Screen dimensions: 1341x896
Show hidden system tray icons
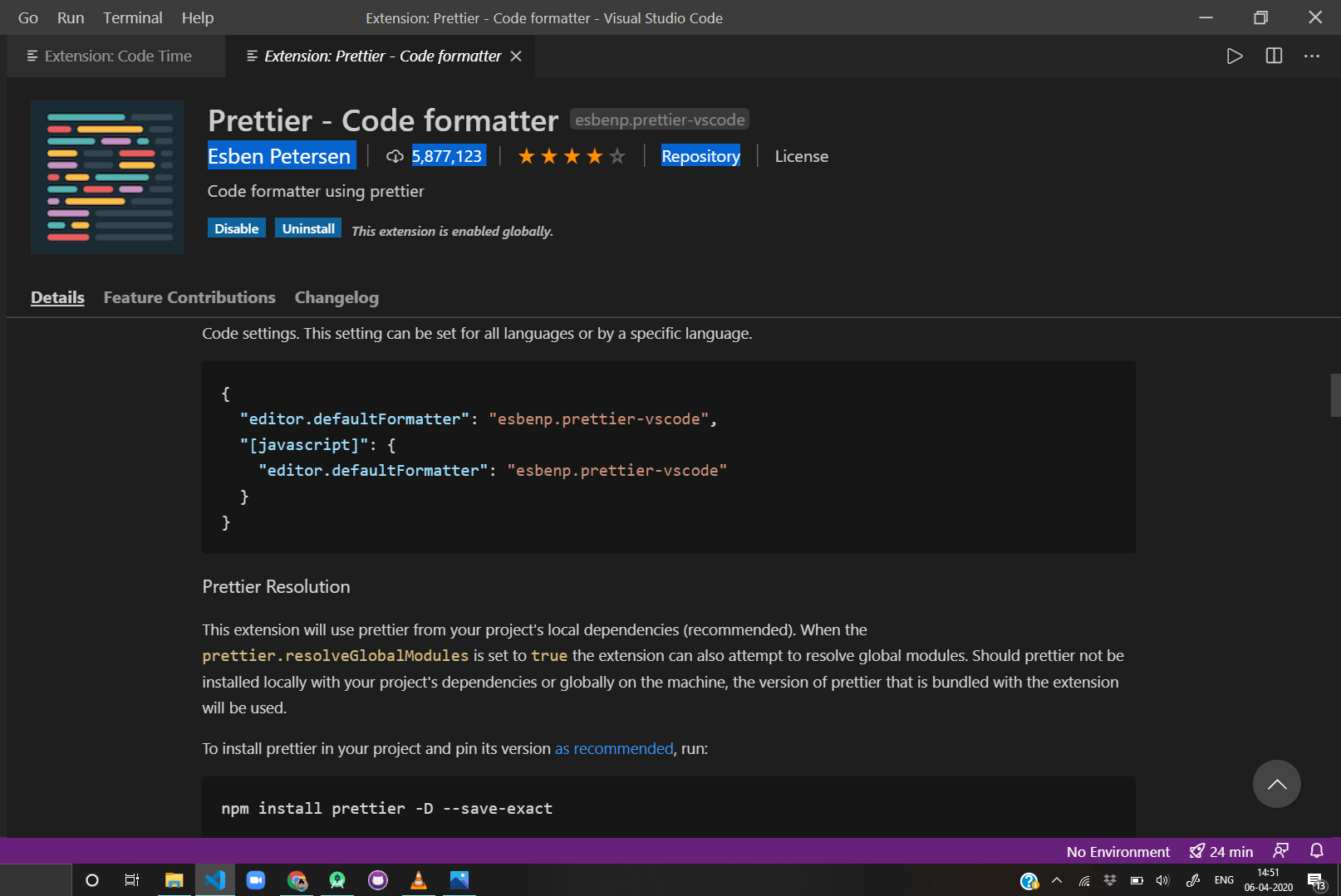pyautogui.click(x=1057, y=880)
